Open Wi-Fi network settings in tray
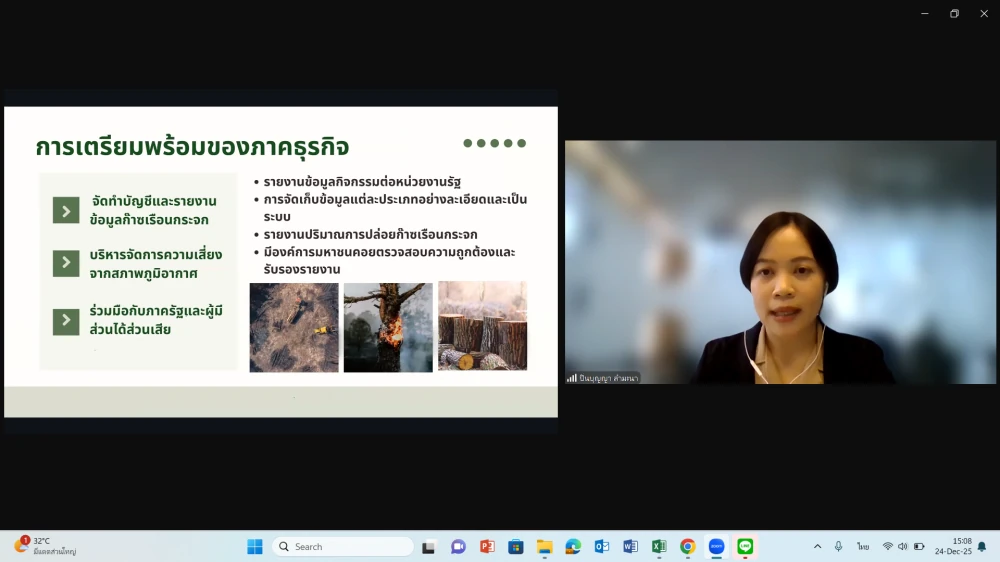The width and height of the screenshot is (1000, 562). pos(888,547)
